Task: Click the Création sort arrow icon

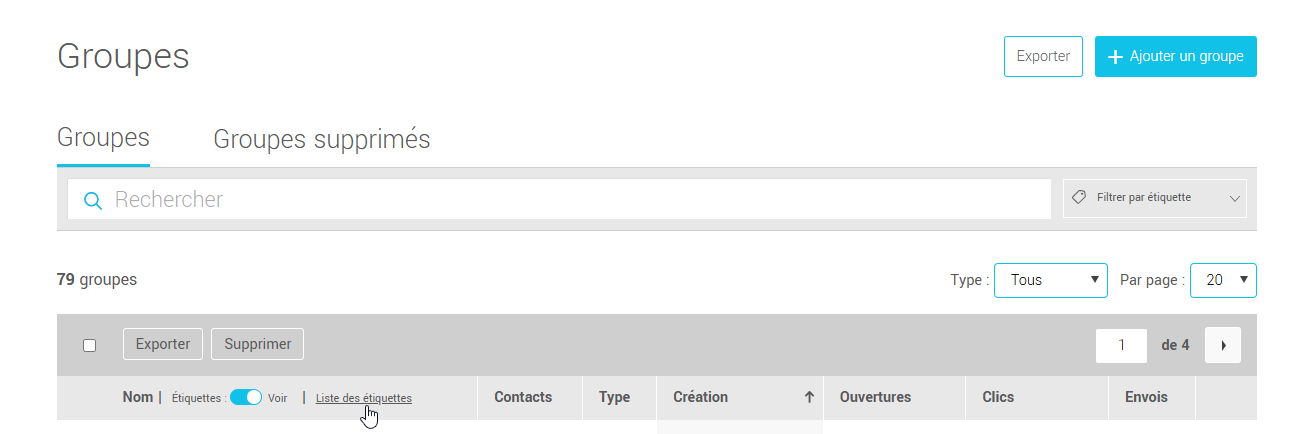Action: (x=809, y=397)
